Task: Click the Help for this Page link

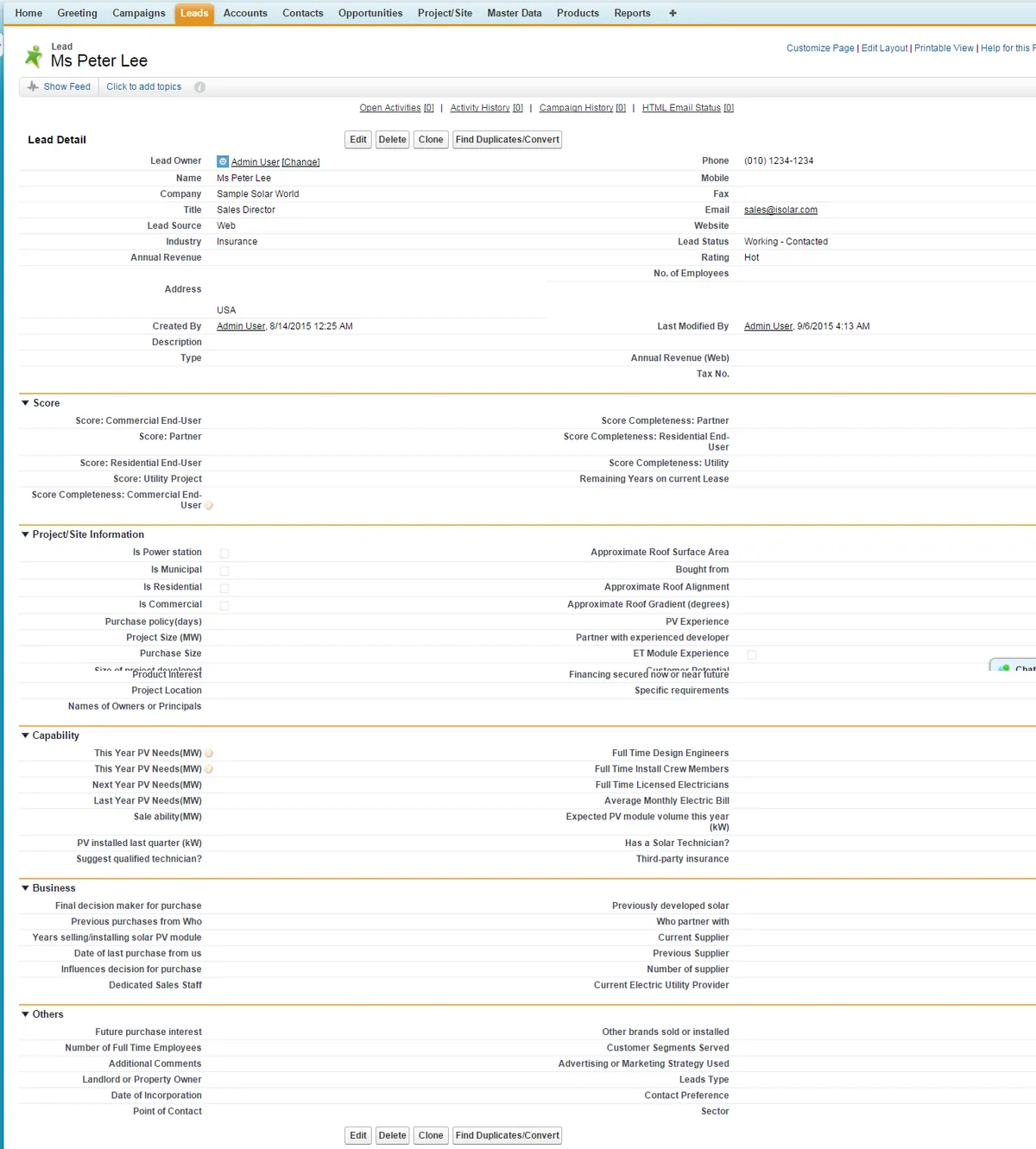Action: (x=1008, y=48)
